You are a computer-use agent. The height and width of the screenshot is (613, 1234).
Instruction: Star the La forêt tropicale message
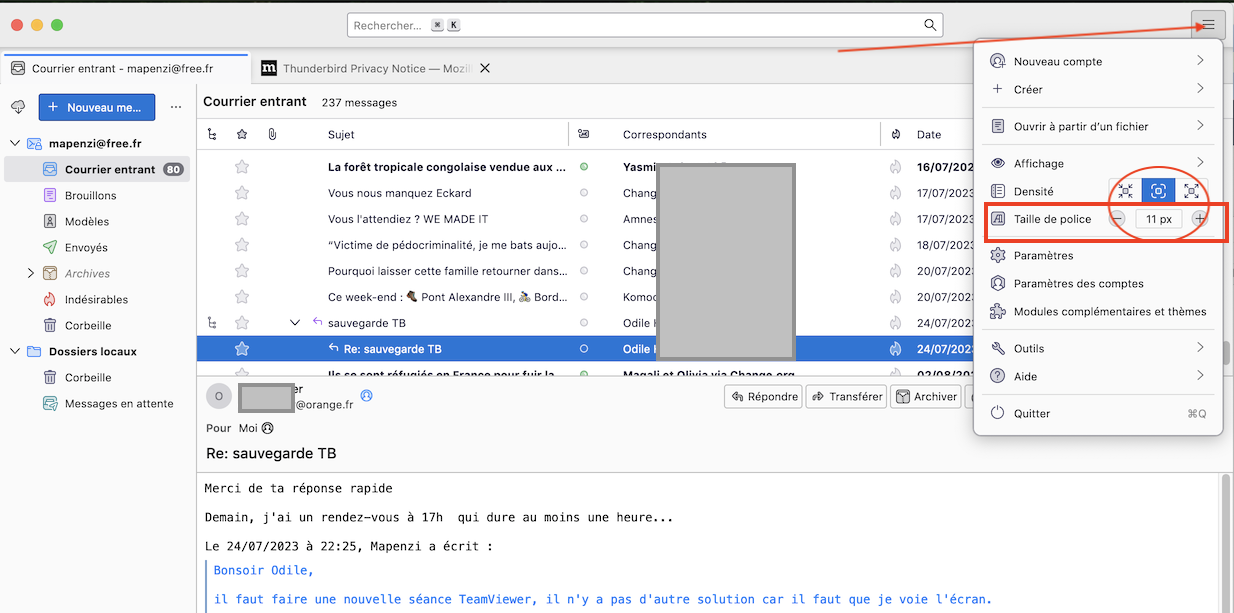[x=241, y=167]
